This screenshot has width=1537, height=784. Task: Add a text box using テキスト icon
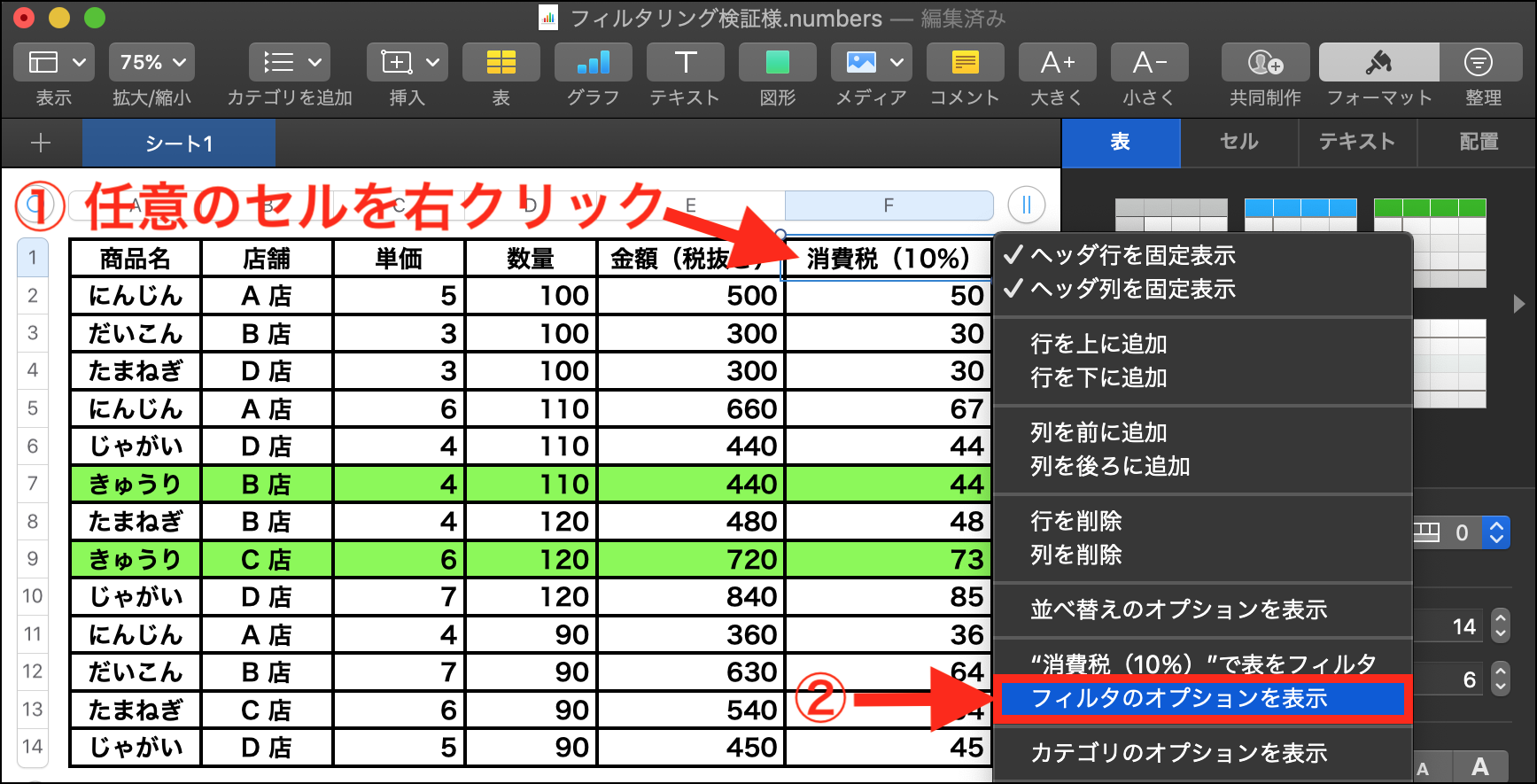coord(685,62)
